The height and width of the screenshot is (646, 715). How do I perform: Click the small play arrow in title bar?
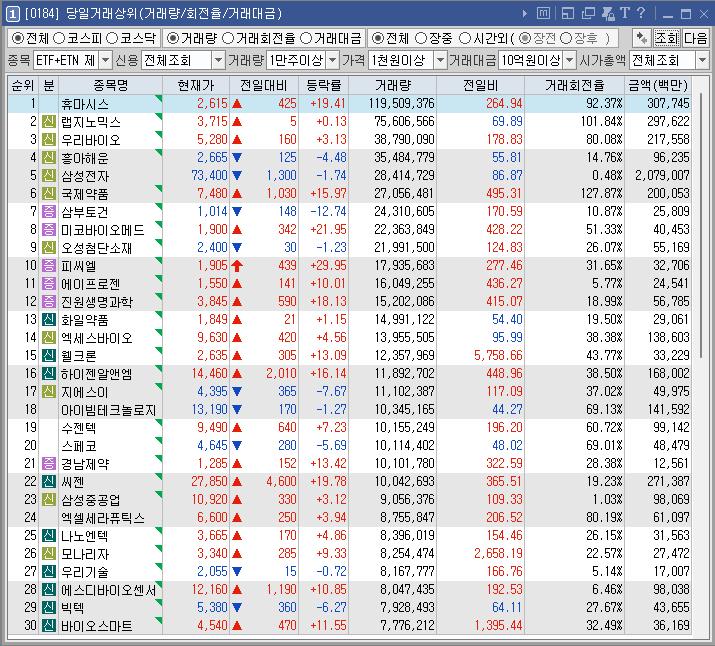tap(524, 14)
